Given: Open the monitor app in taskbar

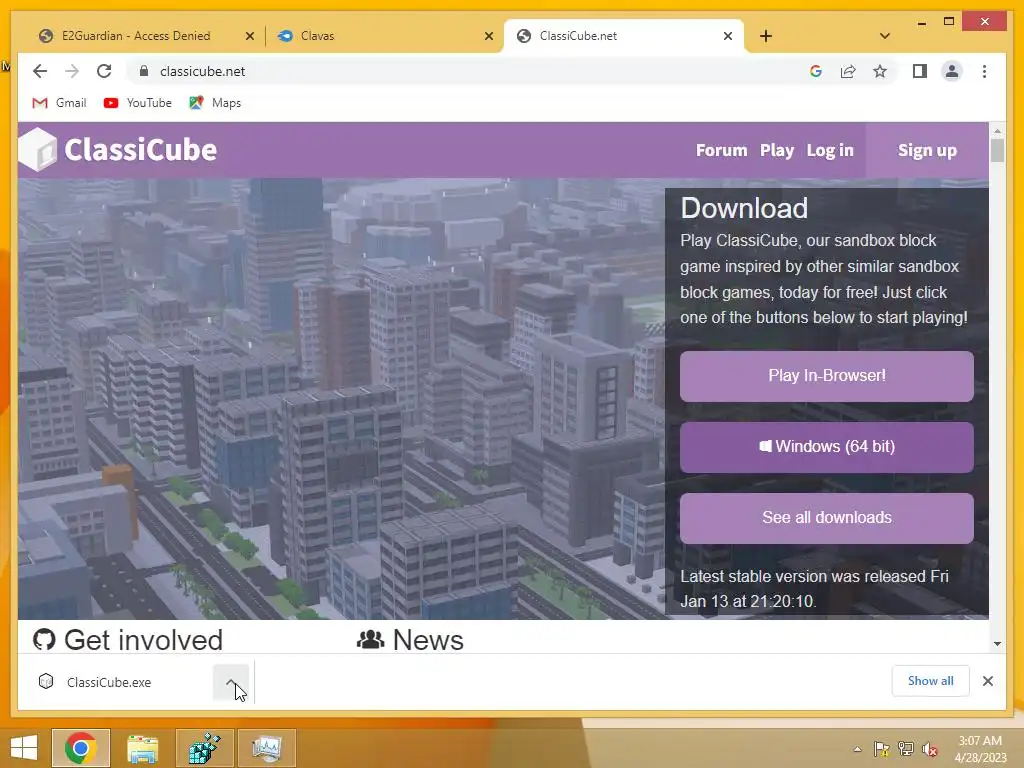Looking at the screenshot, I should click(266, 748).
